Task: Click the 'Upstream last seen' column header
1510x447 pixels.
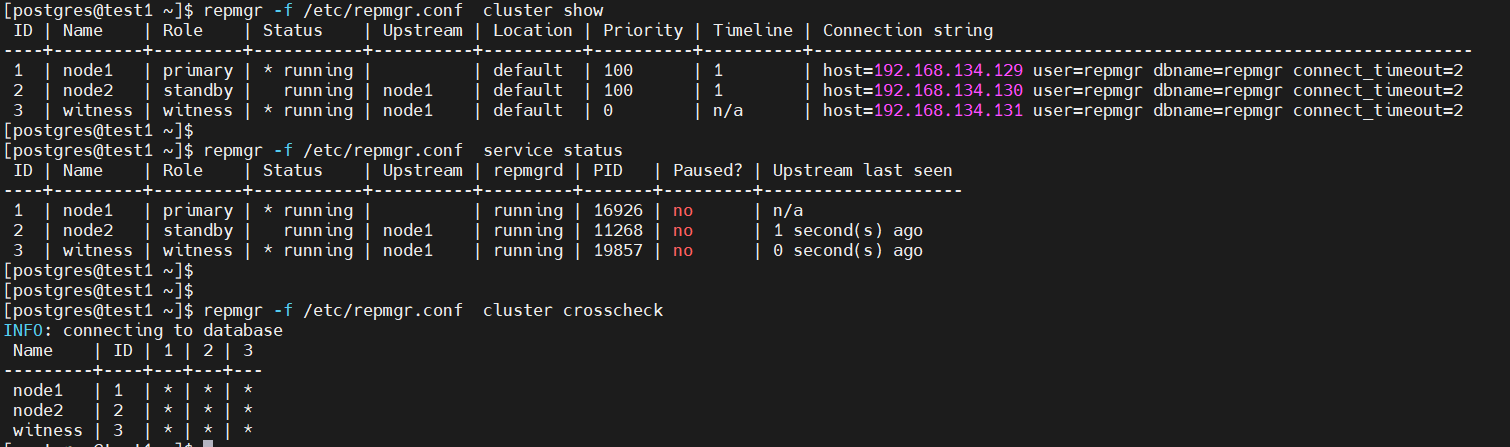Action: [x=862, y=171]
